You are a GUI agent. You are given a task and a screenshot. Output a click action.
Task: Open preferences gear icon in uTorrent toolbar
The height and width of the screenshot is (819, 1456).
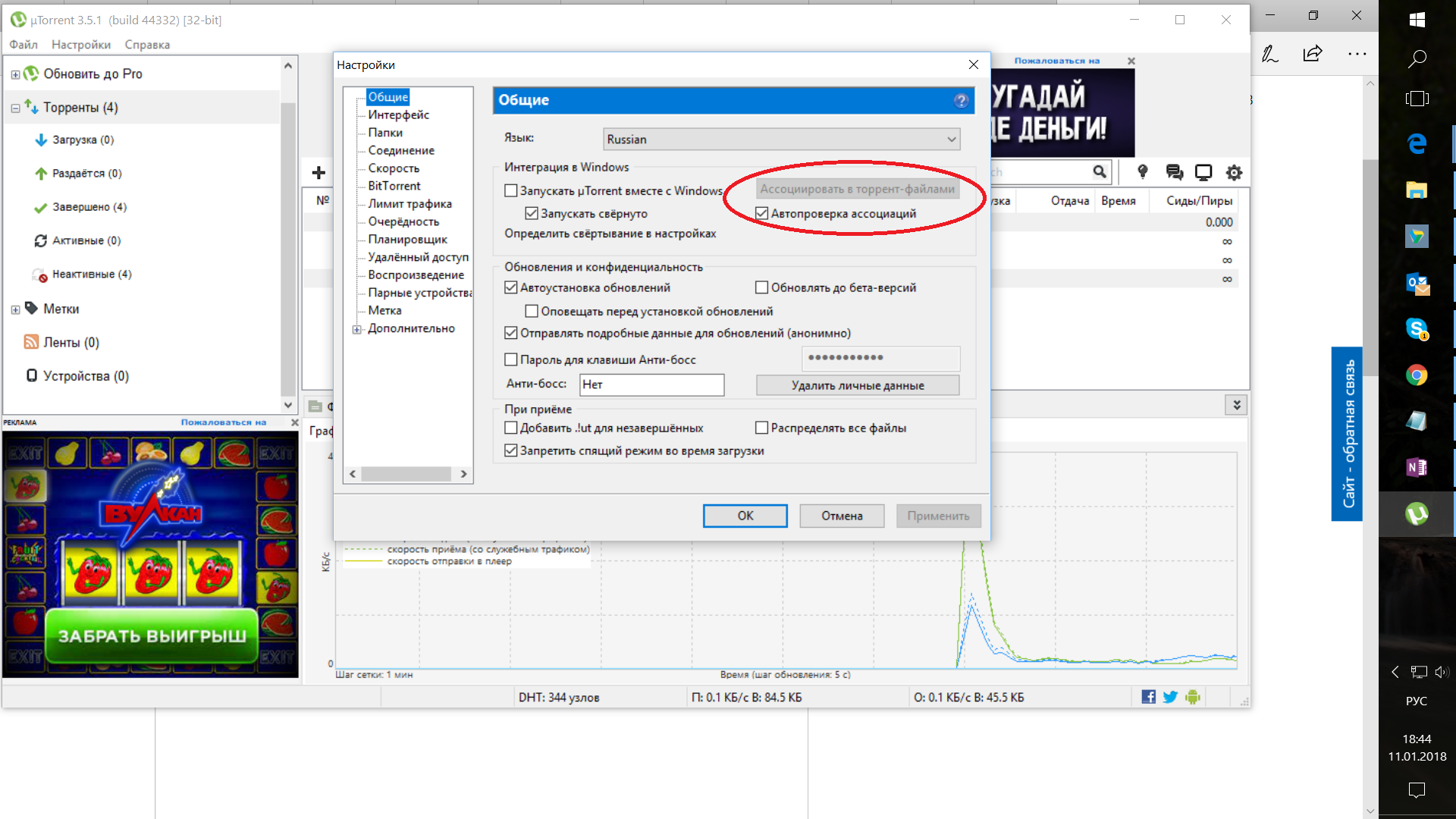tap(1235, 172)
